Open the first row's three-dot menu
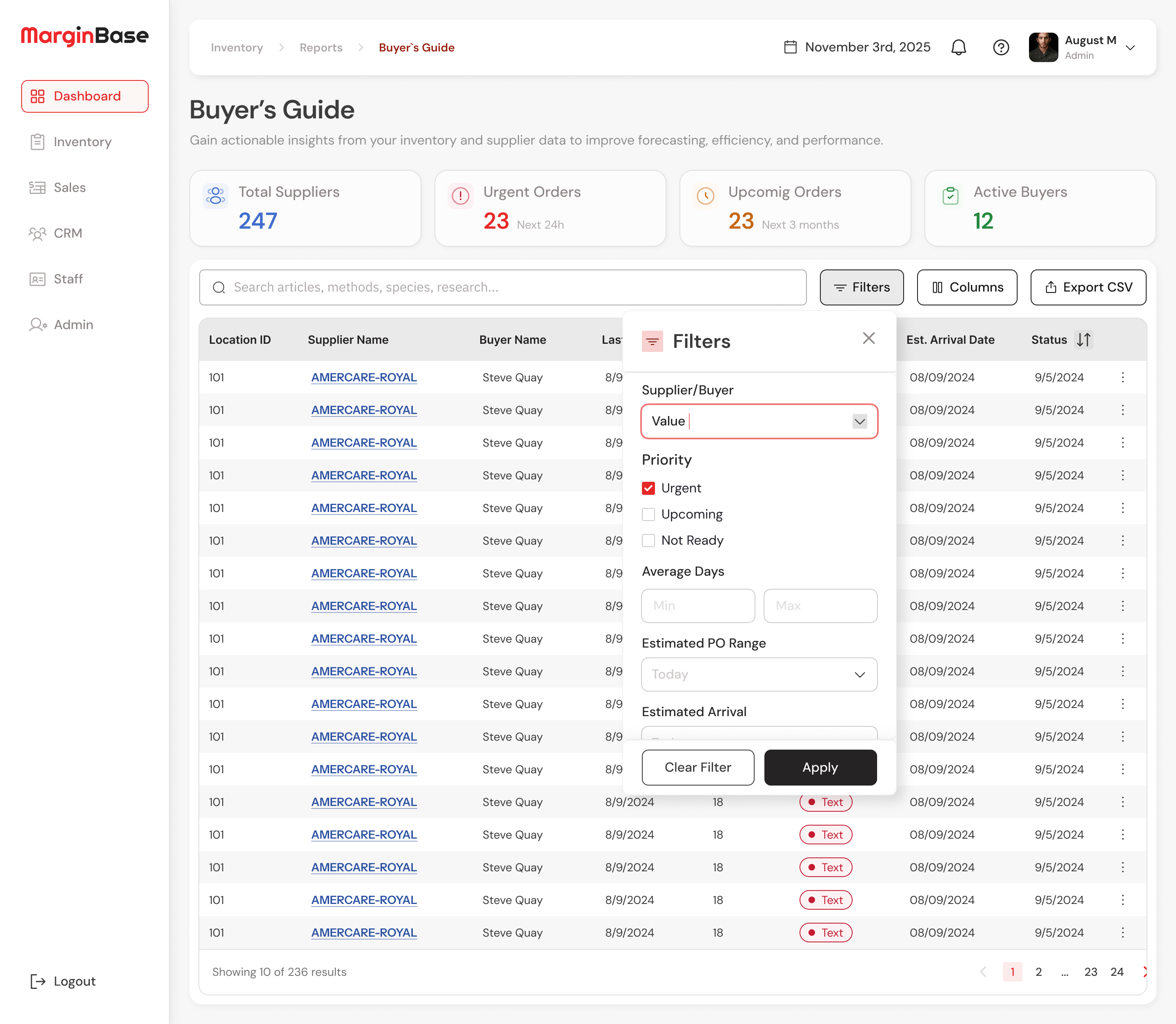This screenshot has width=1176, height=1024. tap(1122, 378)
